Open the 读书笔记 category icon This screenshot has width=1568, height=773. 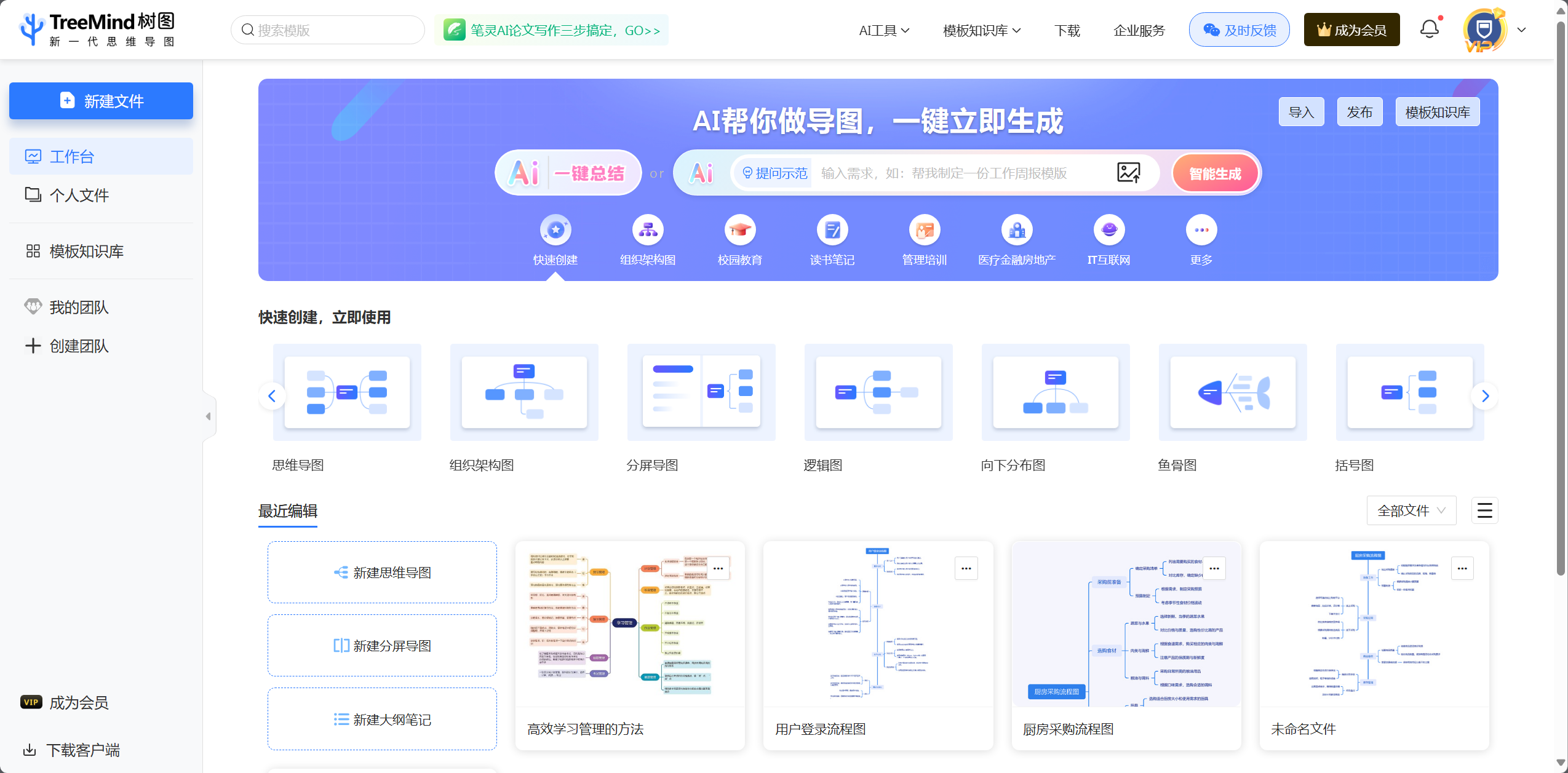point(832,230)
